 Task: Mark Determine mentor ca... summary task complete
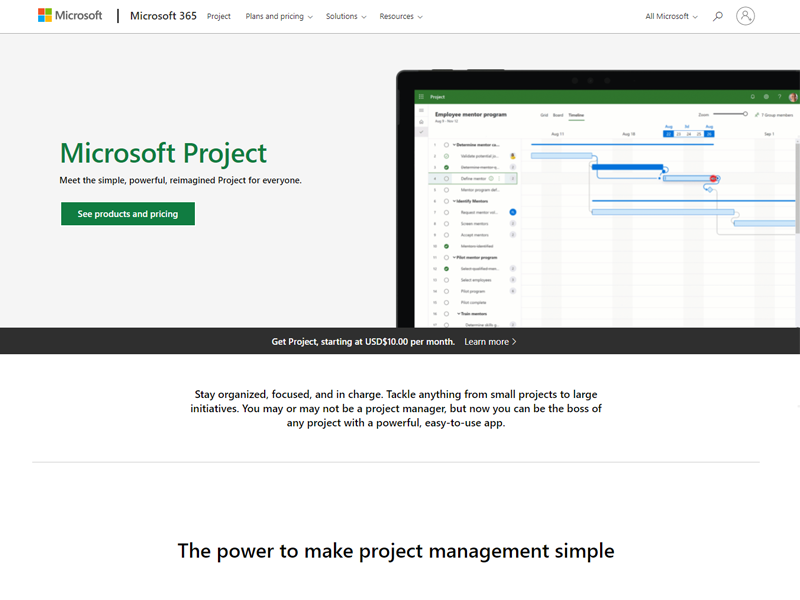point(446,145)
